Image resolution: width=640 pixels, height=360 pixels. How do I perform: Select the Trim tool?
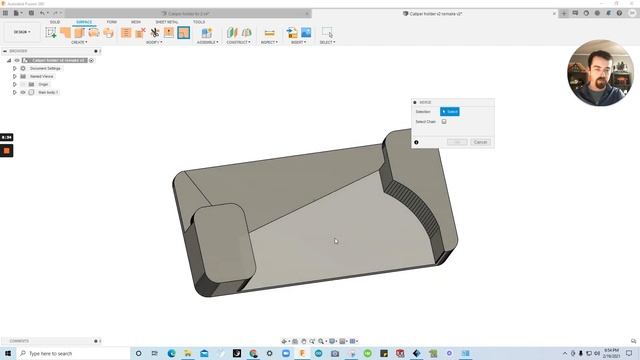[x=126, y=32]
